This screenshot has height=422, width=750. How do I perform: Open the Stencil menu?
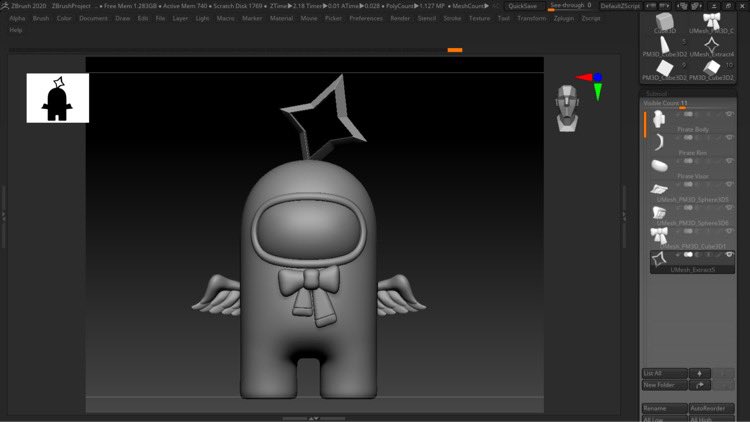coord(427,18)
